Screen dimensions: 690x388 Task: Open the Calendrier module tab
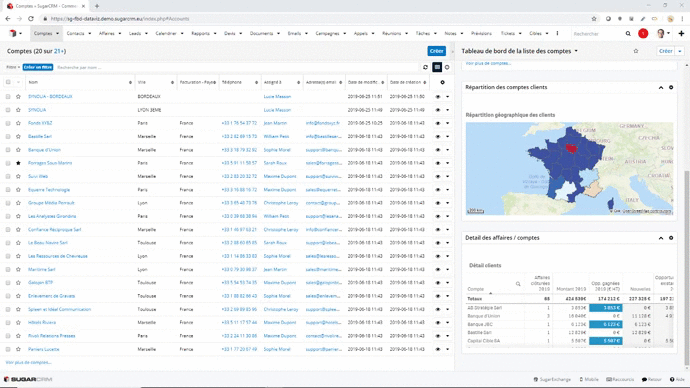coord(166,33)
